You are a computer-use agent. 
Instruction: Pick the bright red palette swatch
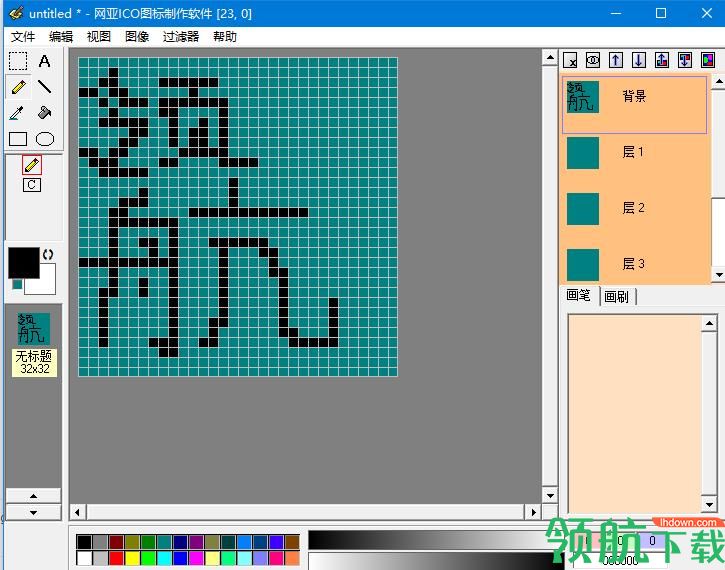point(116,558)
